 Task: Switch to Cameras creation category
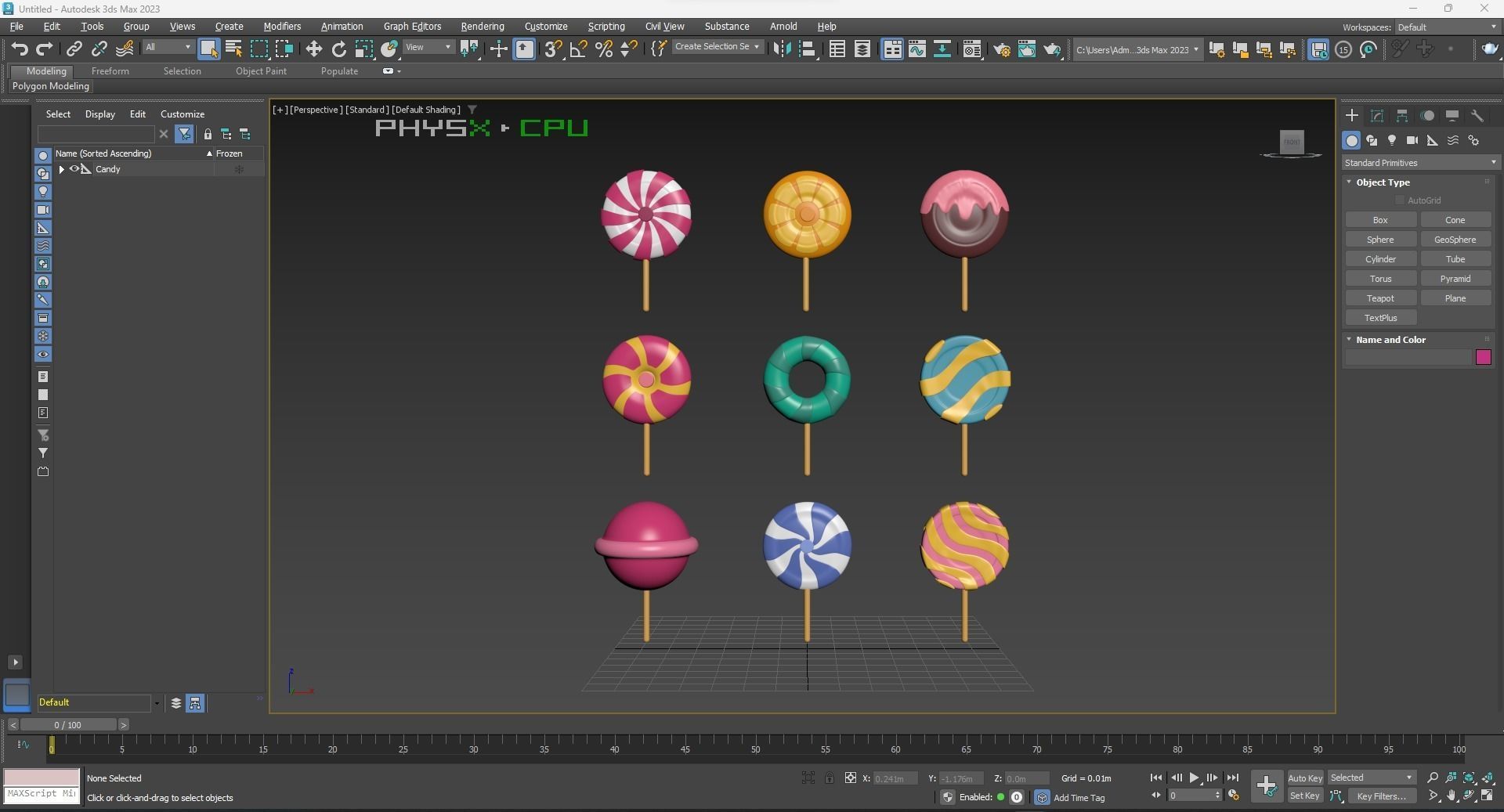pyautogui.click(x=1412, y=140)
